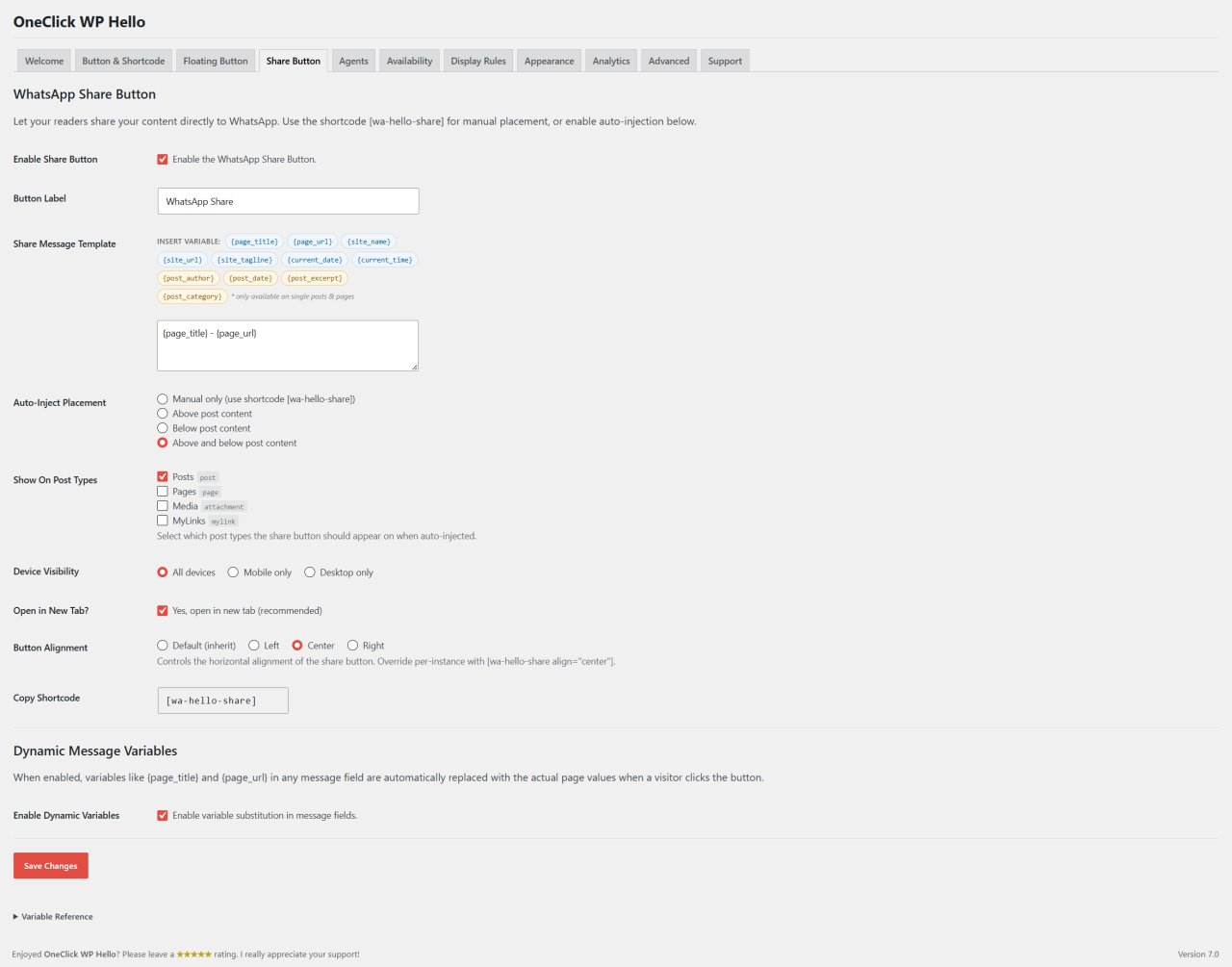This screenshot has height=967, width=1232.
Task: Insert the {page_title} variable
Action: click(x=254, y=242)
